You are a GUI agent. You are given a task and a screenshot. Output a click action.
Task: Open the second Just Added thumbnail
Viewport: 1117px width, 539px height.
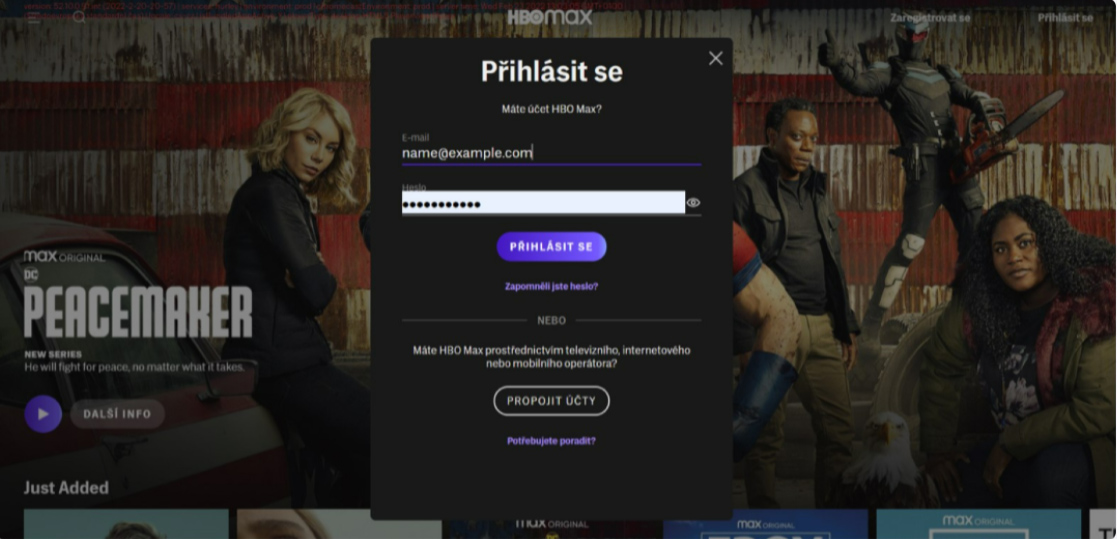tap(339, 524)
